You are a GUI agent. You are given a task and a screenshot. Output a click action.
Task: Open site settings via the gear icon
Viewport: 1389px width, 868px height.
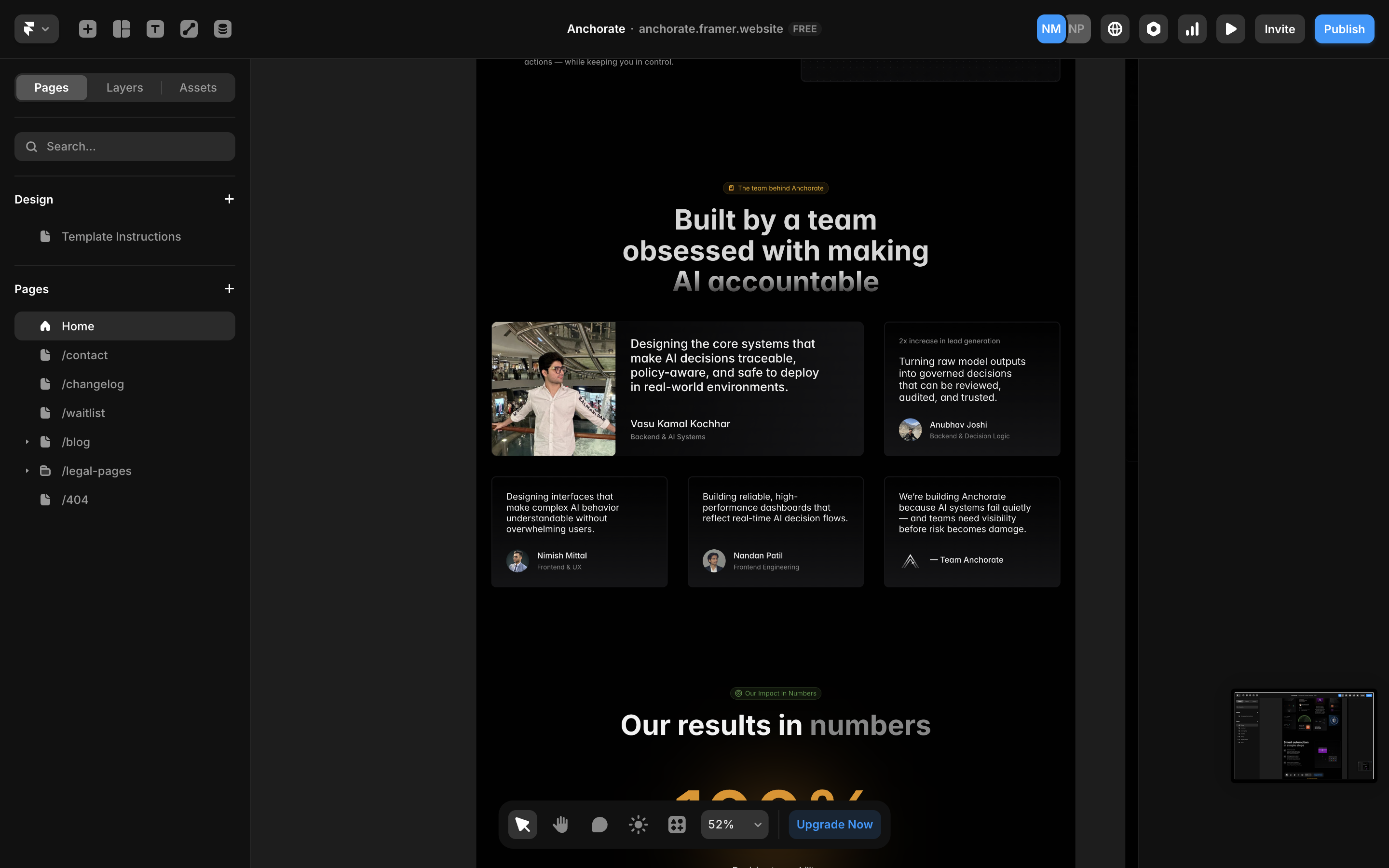click(x=1154, y=28)
